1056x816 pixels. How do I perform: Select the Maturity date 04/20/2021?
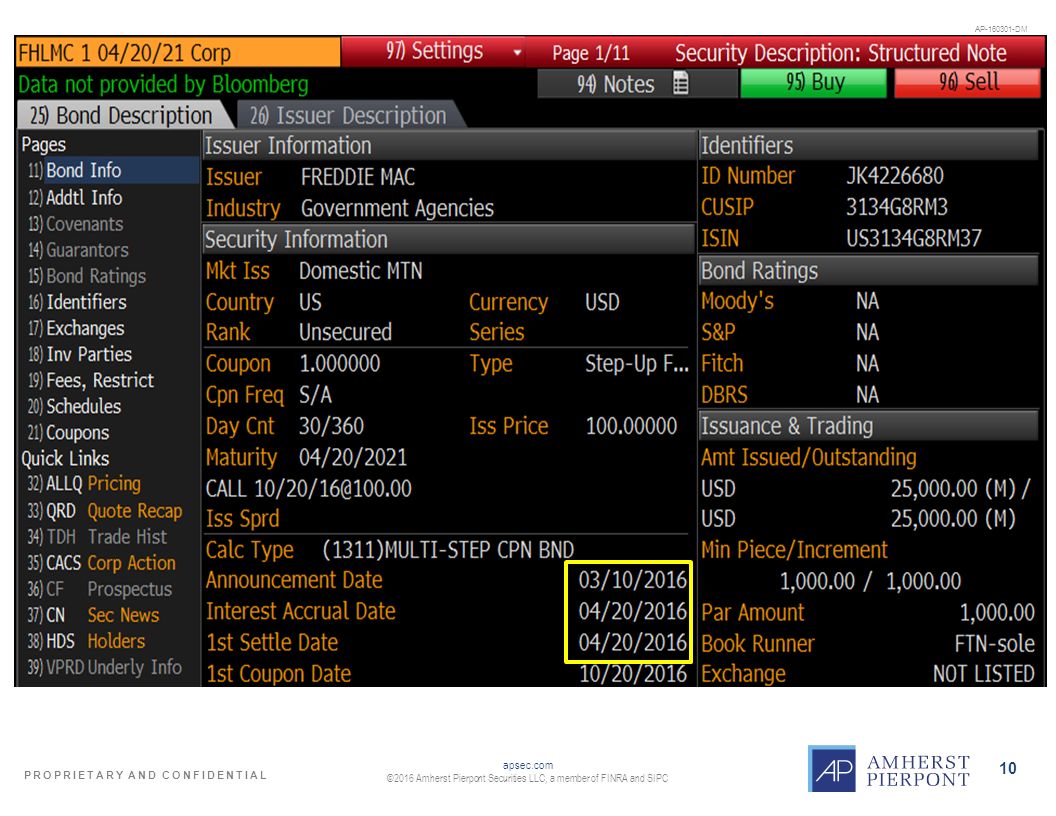tap(353, 458)
